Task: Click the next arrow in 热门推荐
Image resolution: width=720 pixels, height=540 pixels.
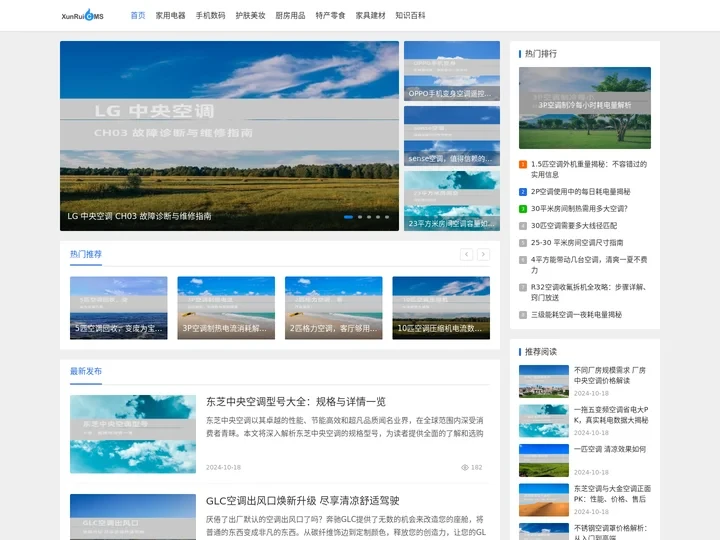Action: coord(483,254)
